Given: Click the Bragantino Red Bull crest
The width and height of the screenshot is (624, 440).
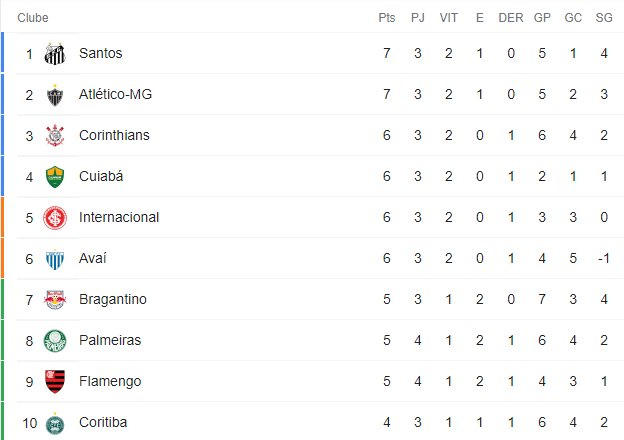Looking at the screenshot, I should (x=55, y=300).
